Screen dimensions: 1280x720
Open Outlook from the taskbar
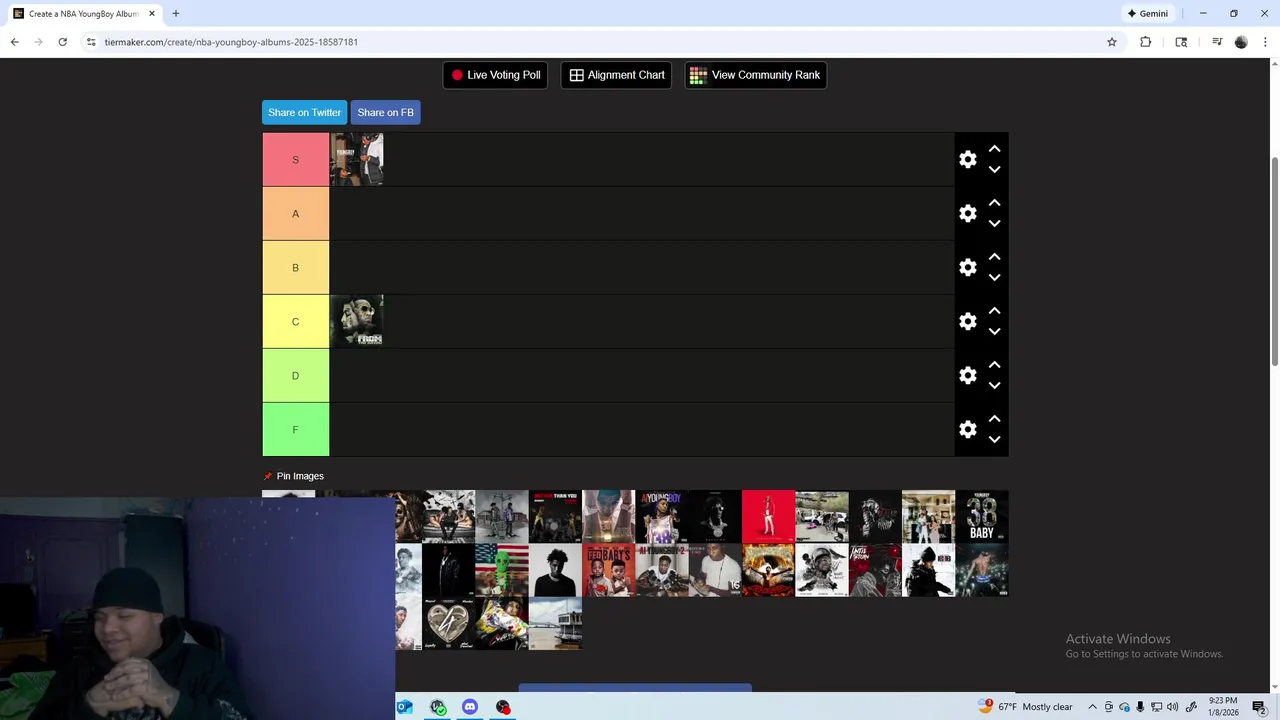pos(404,707)
